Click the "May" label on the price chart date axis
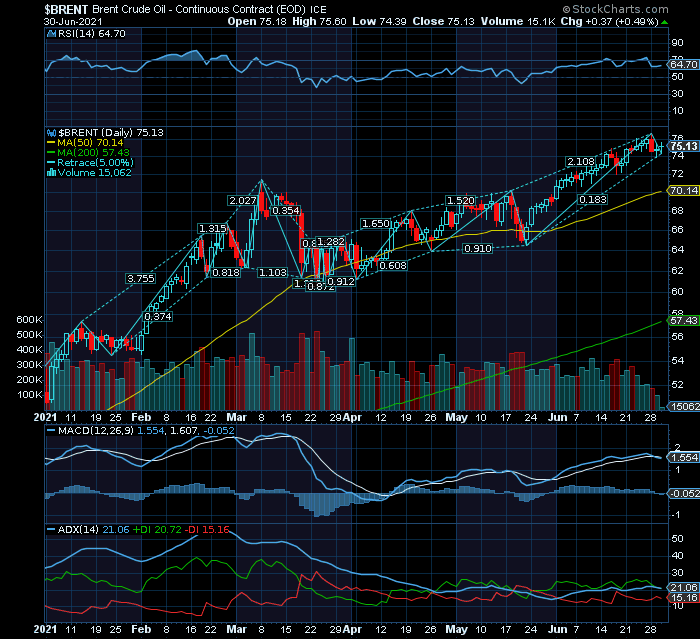 (456, 418)
